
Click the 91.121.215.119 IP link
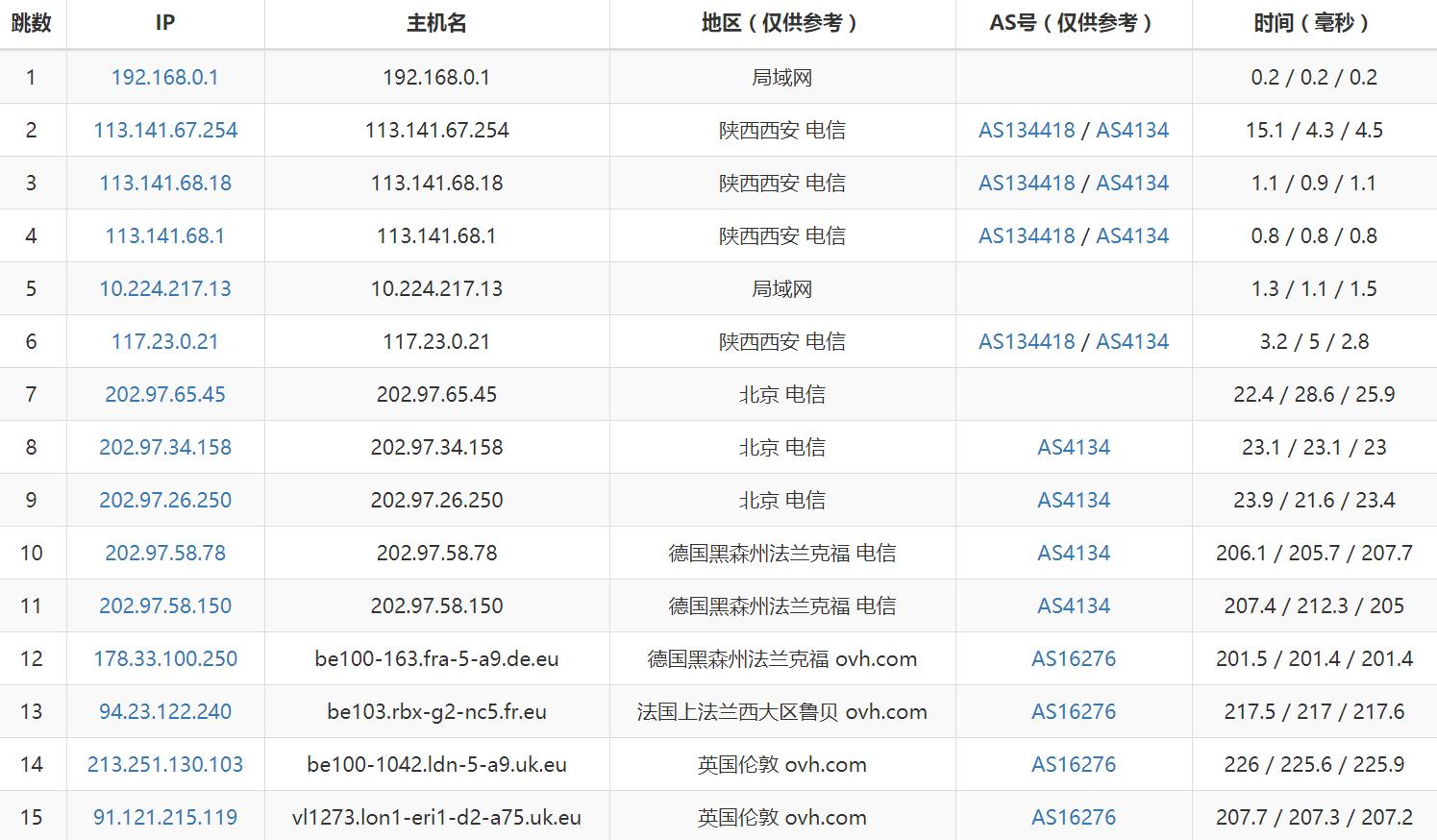click(164, 817)
